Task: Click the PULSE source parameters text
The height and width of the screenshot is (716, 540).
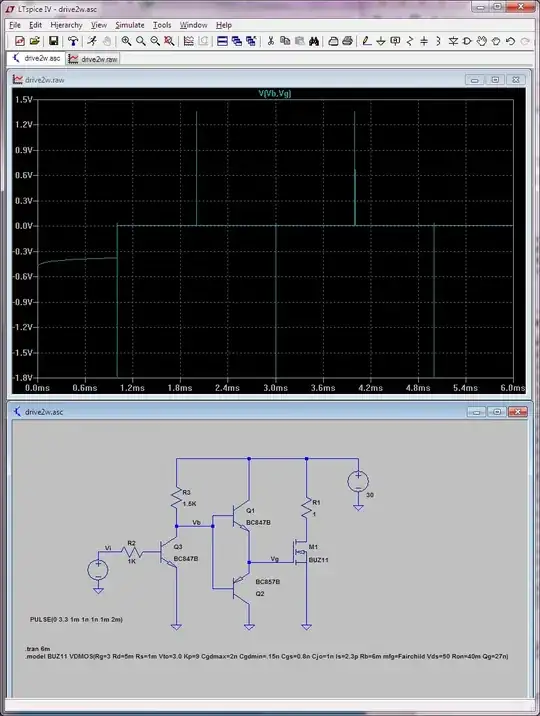Action: coord(76,620)
